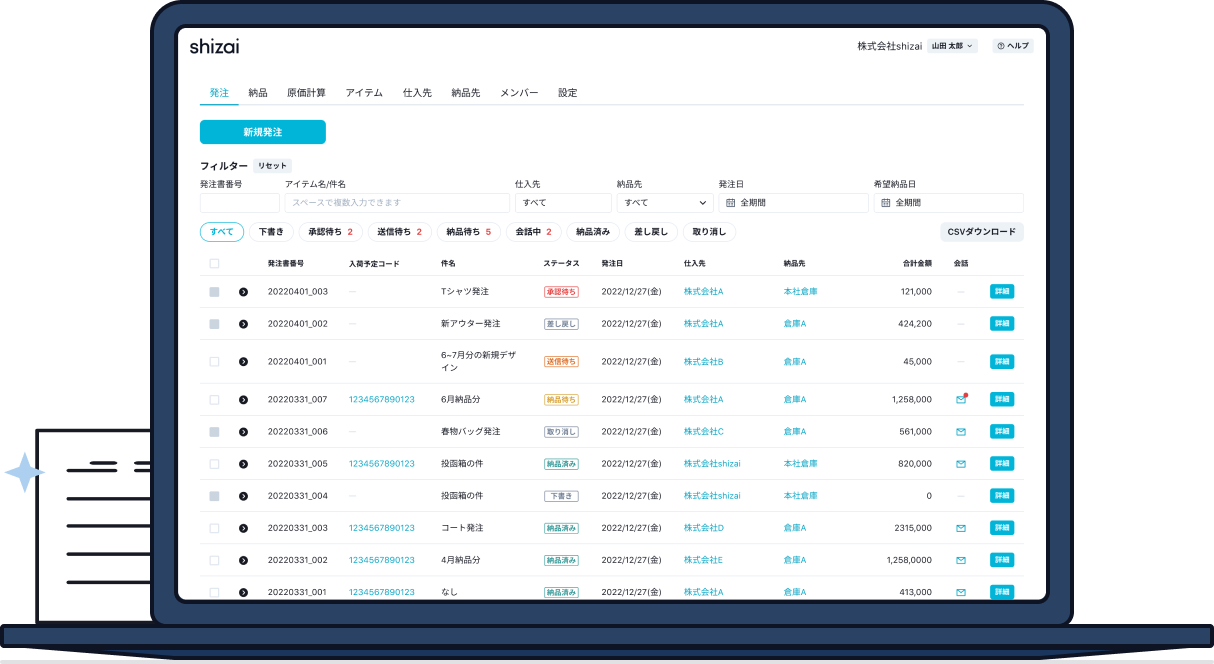Open 詳細 for order 20220401_003
Image resolution: width=1214 pixels, height=664 pixels.
coord(1002,292)
